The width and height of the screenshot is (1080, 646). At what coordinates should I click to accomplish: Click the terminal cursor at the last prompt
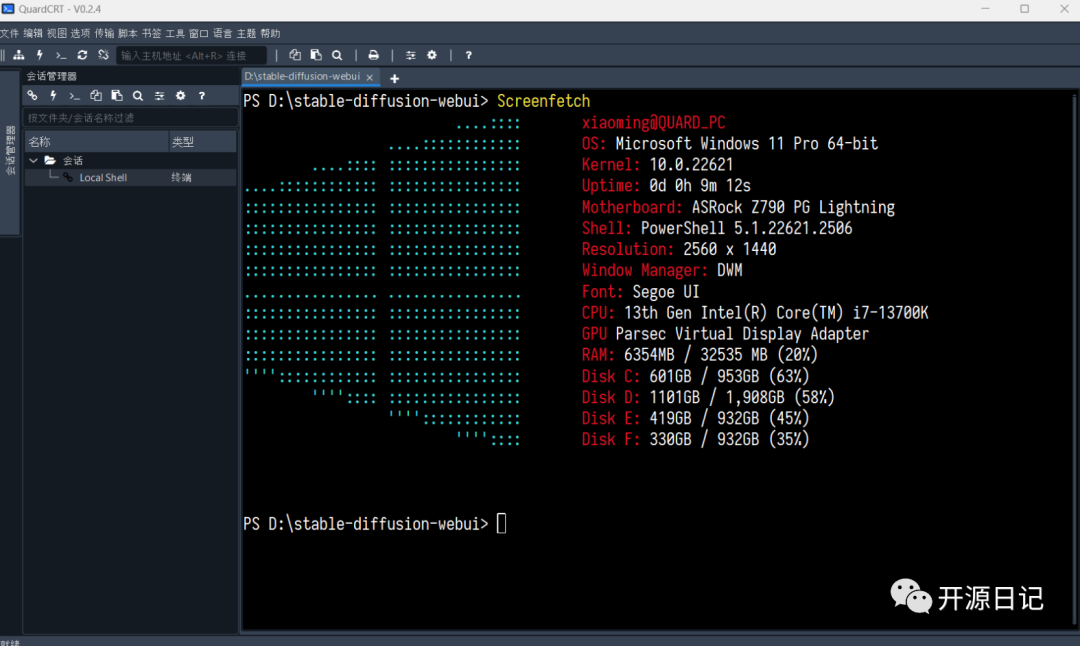click(x=501, y=523)
